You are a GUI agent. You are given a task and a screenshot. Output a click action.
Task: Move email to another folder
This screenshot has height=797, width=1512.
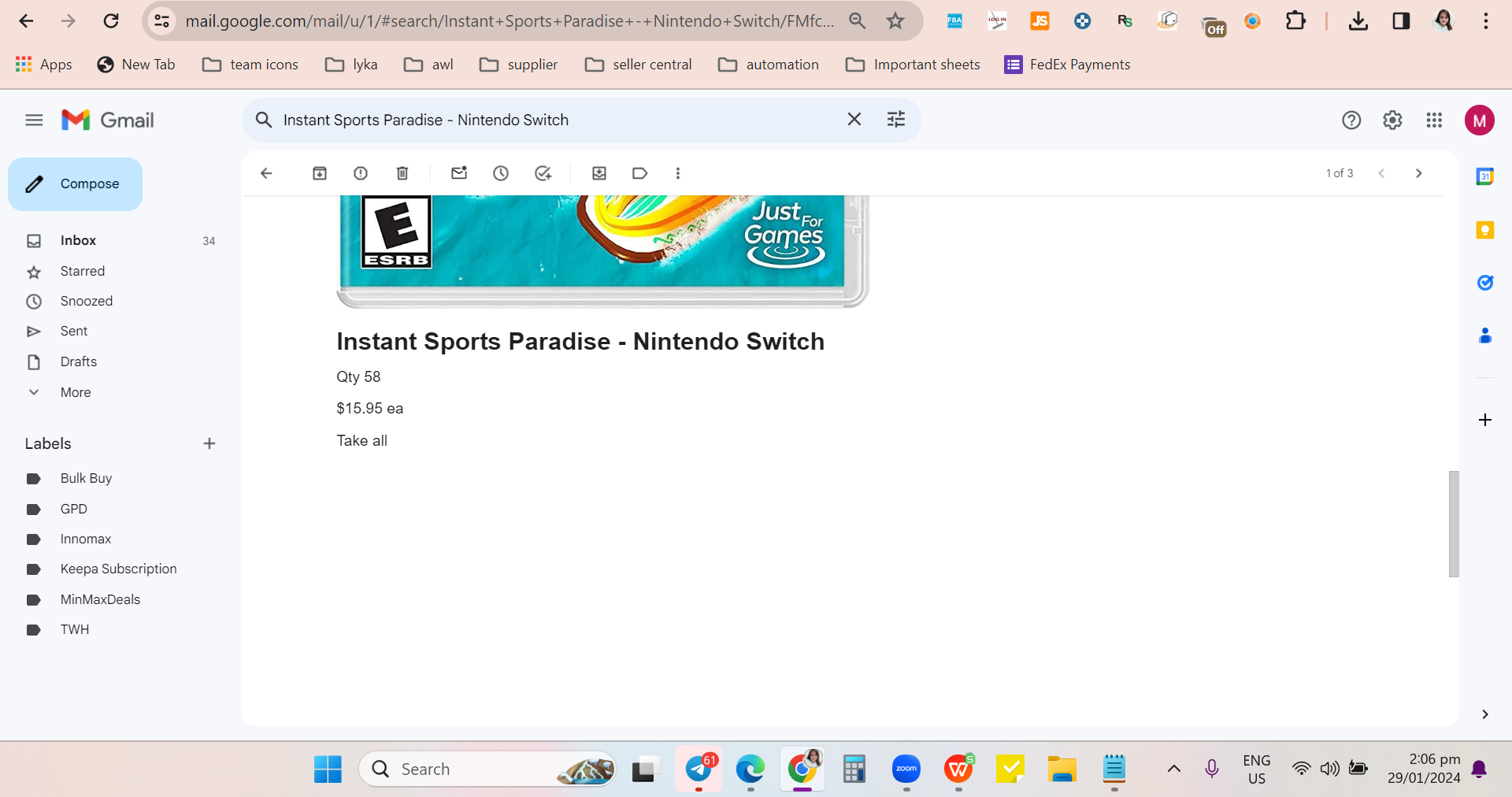point(599,173)
